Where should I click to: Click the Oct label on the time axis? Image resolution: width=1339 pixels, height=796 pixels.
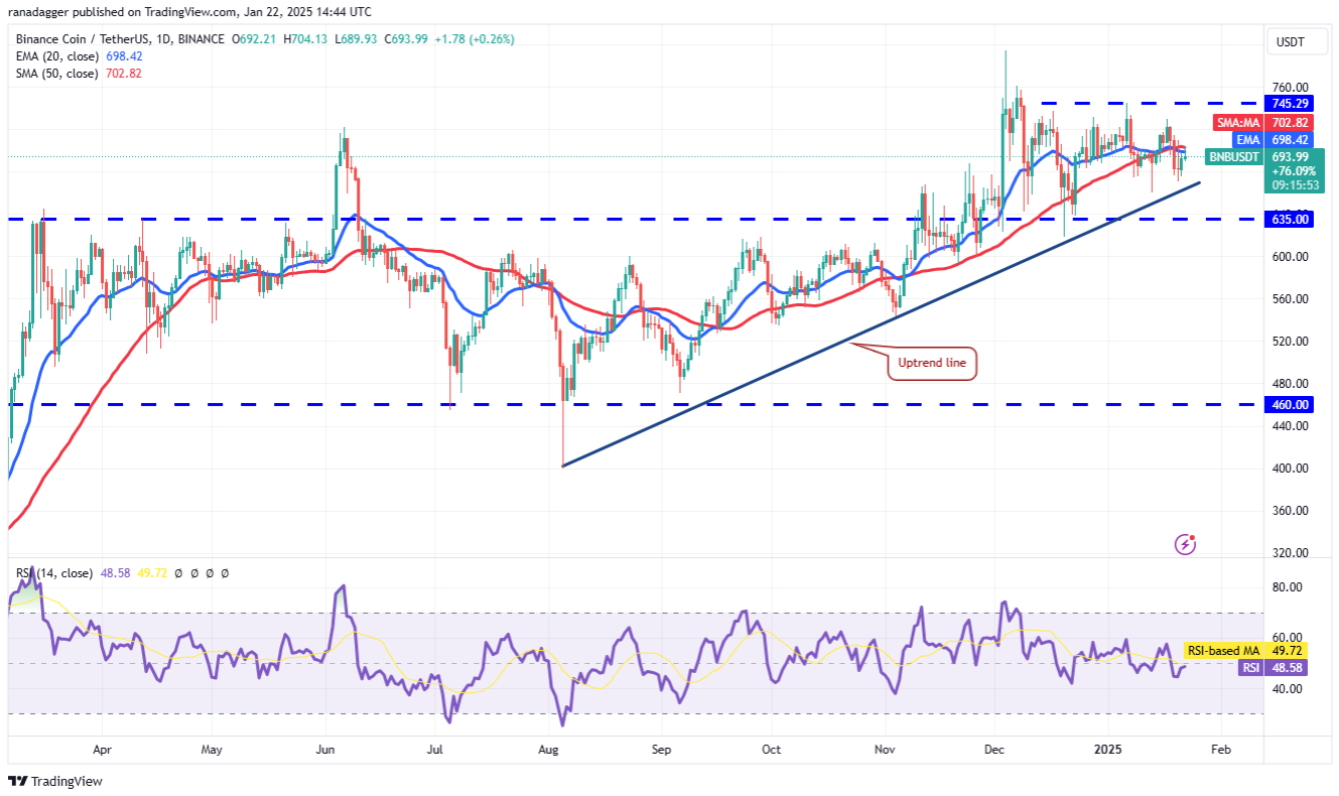coord(771,748)
